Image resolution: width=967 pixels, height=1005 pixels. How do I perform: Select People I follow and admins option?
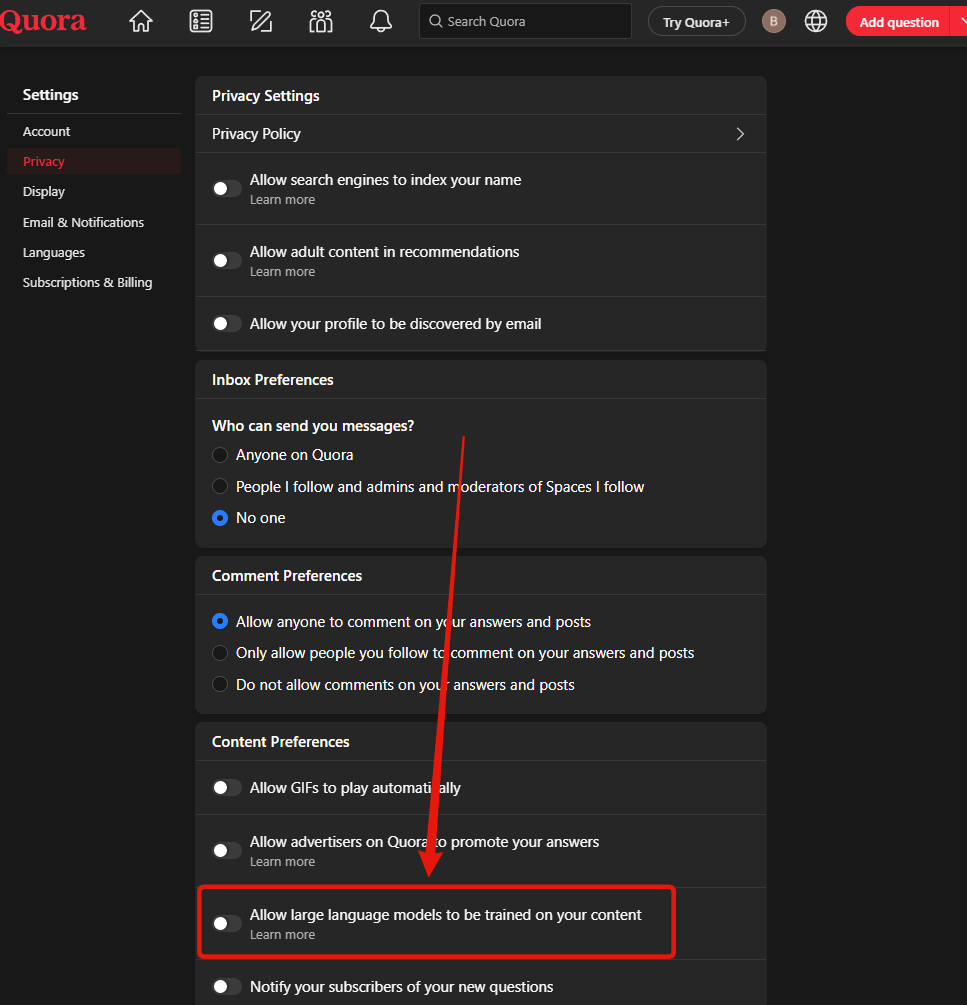point(220,486)
